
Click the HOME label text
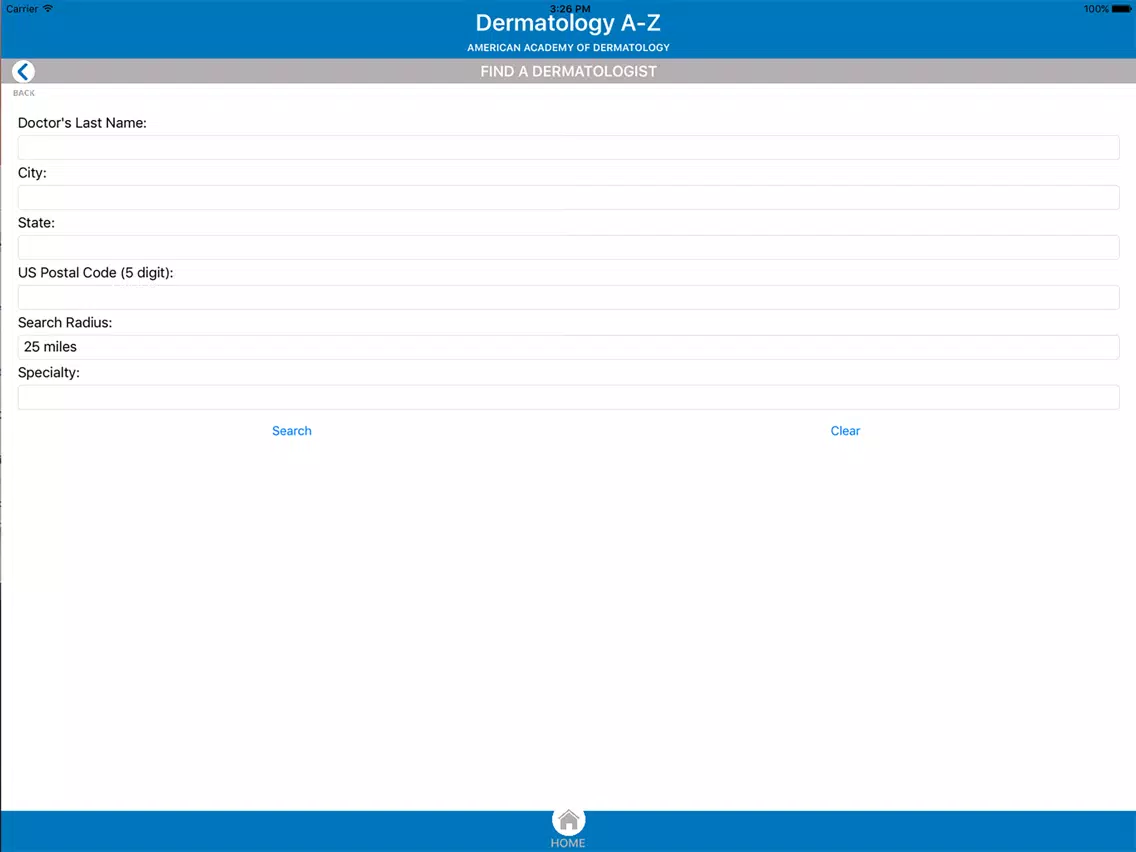tap(568, 843)
